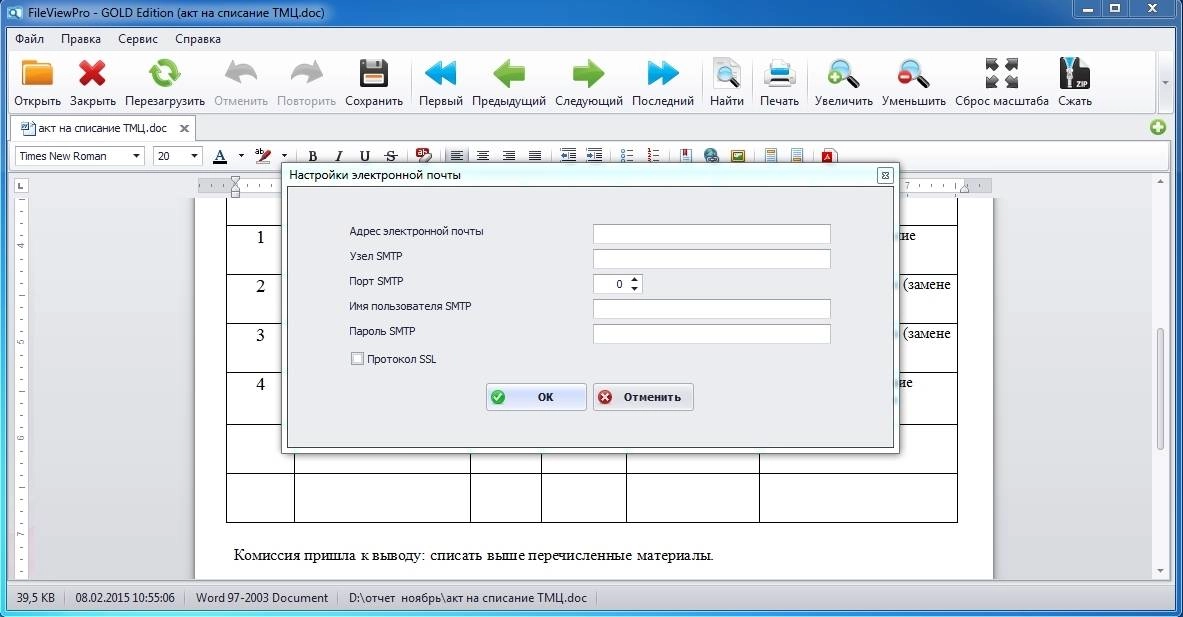Click the Пароль SMTP field

pos(711,333)
